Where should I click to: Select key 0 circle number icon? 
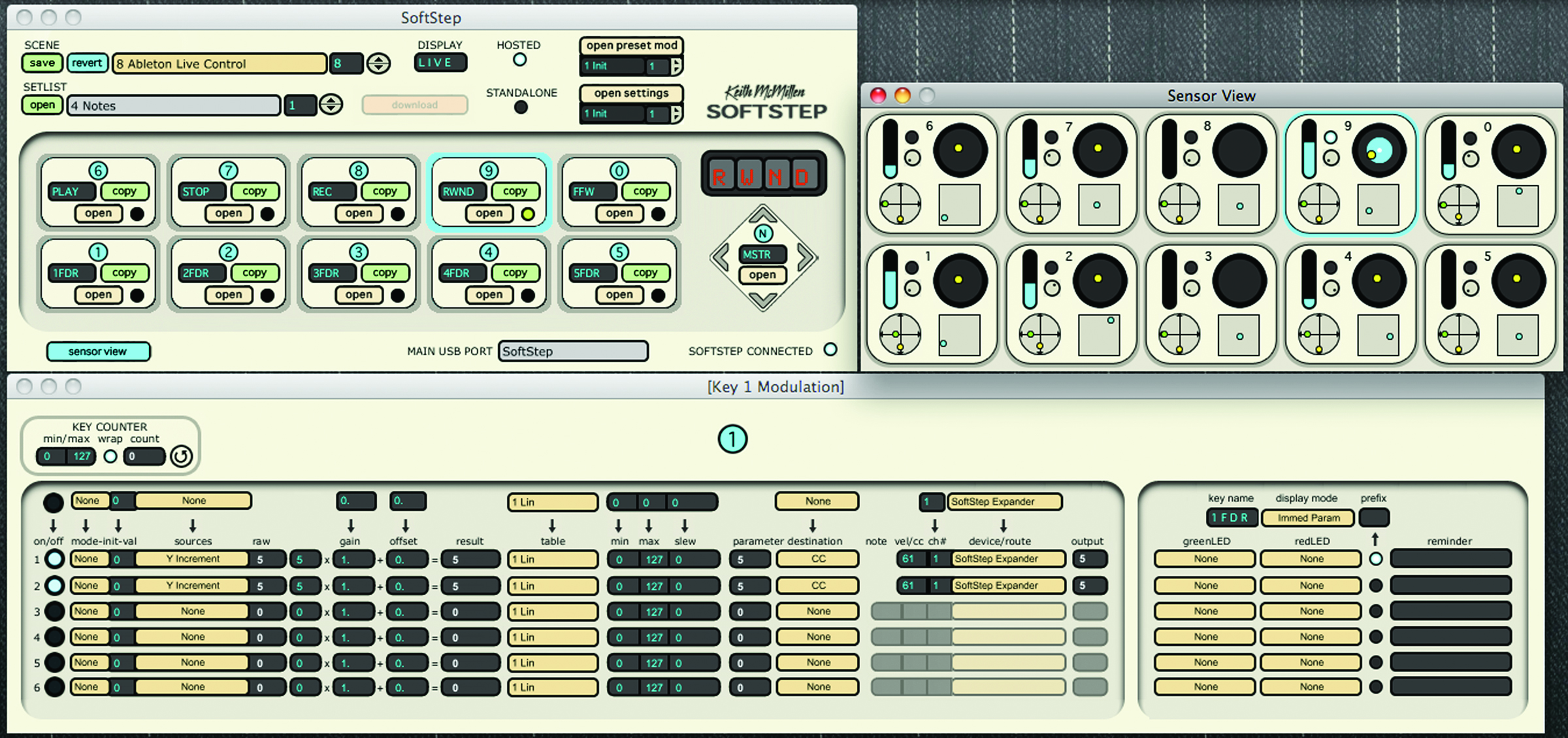619,171
